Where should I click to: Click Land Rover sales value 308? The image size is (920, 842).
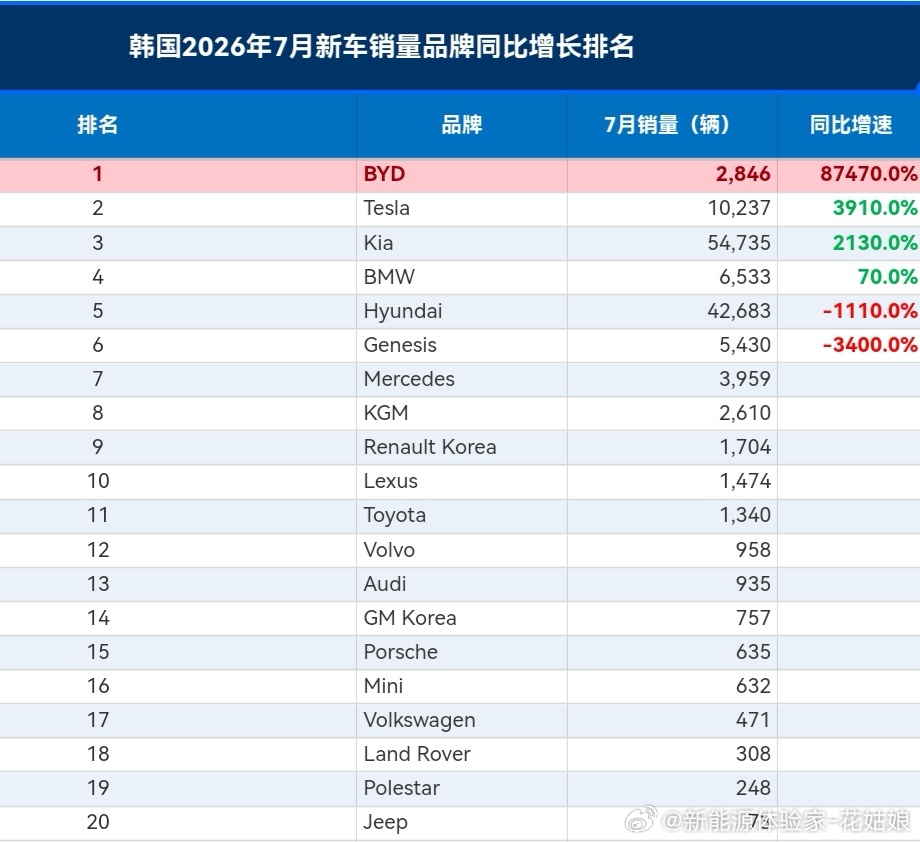click(x=753, y=754)
